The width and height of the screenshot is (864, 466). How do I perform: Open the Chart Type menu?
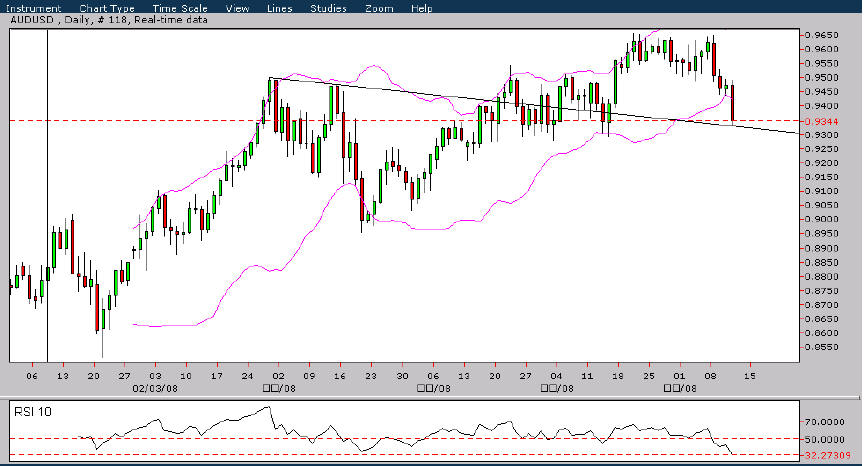[107, 8]
